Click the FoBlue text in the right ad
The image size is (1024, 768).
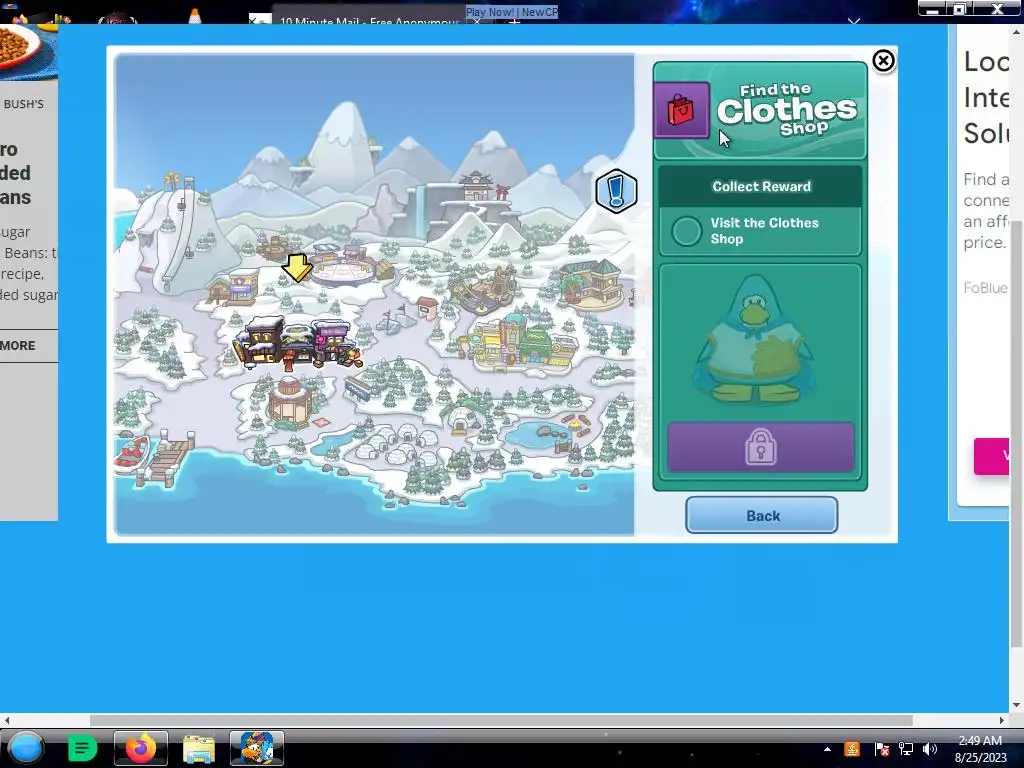pyautogui.click(x=985, y=288)
